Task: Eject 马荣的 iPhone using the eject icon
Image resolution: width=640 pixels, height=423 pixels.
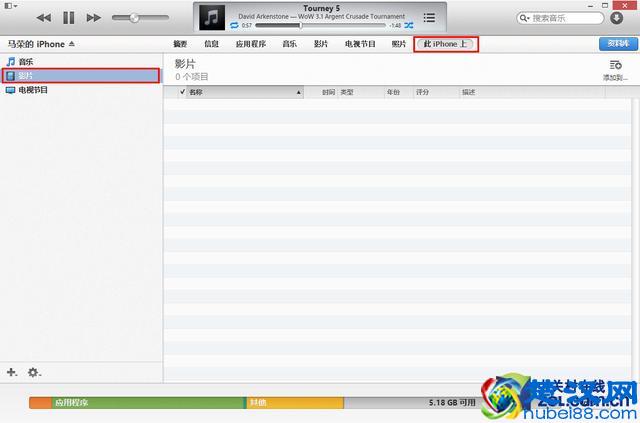Action: (72, 44)
